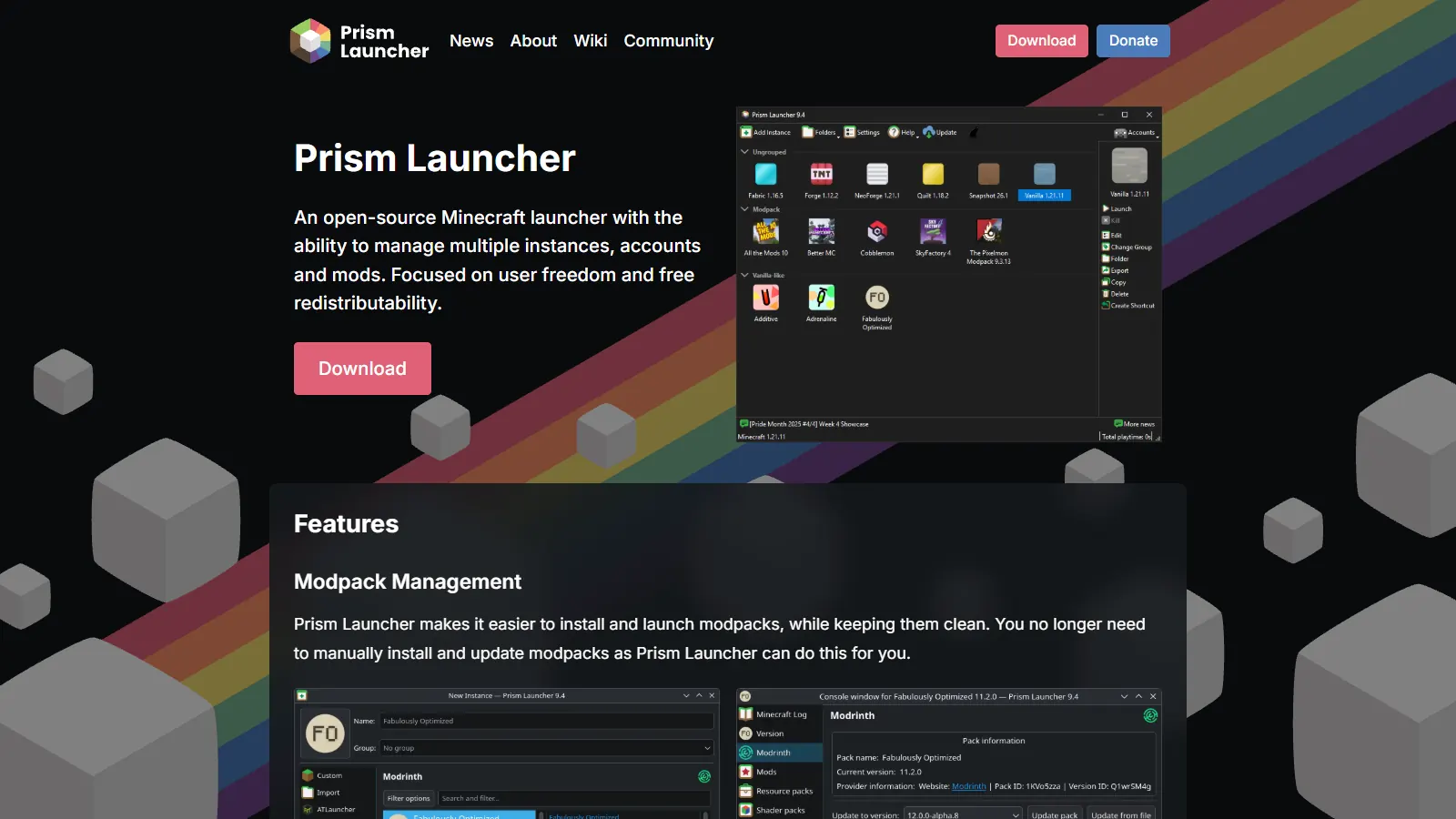
Task: Select the All the Mods 10 instance
Action: 766,231
